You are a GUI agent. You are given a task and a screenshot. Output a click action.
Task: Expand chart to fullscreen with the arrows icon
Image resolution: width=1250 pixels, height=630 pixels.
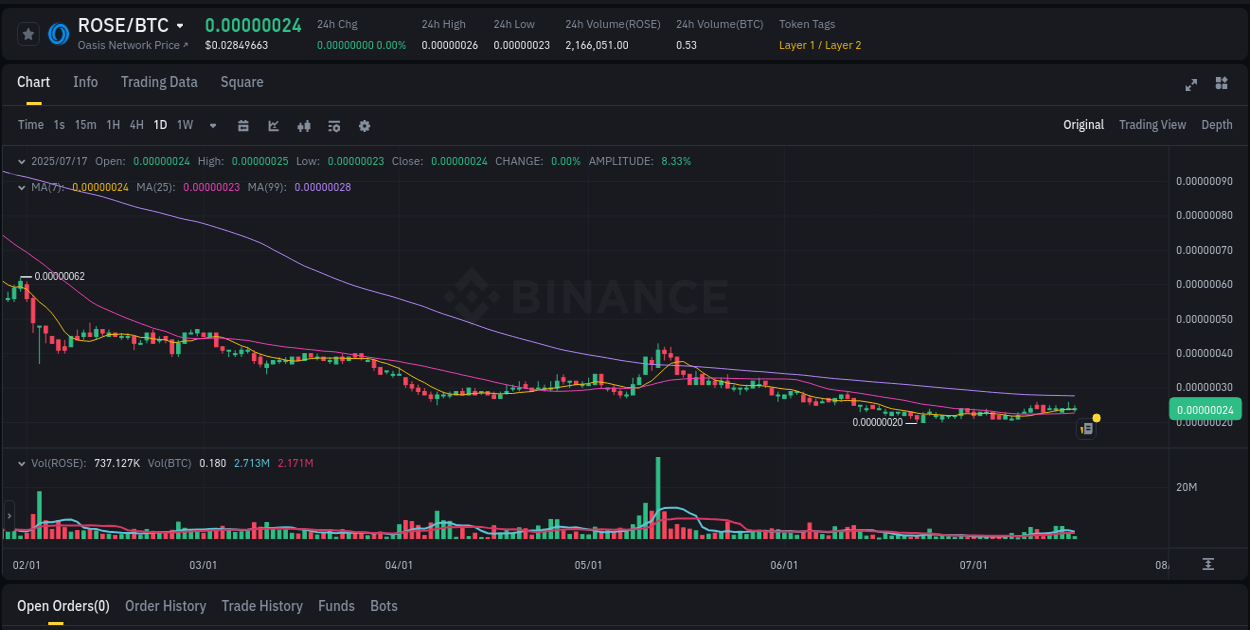(x=1191, y=85)
